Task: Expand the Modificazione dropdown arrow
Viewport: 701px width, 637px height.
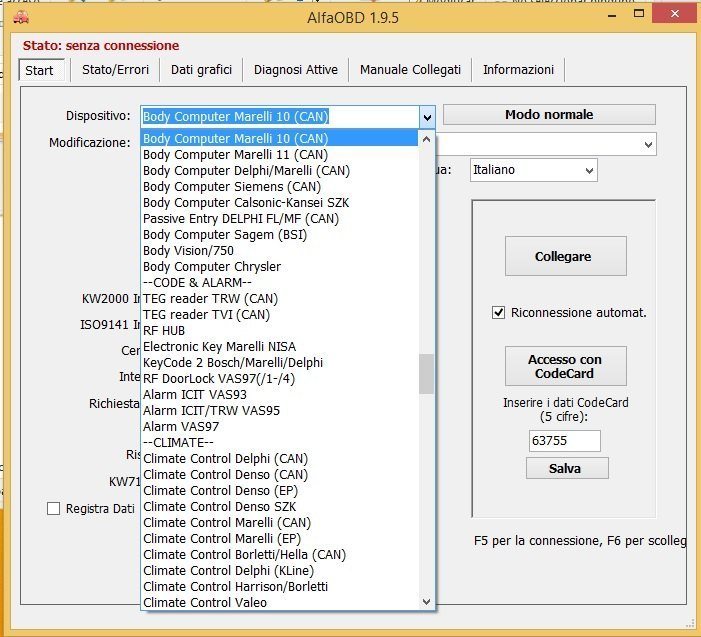Action: click(648, 144)
